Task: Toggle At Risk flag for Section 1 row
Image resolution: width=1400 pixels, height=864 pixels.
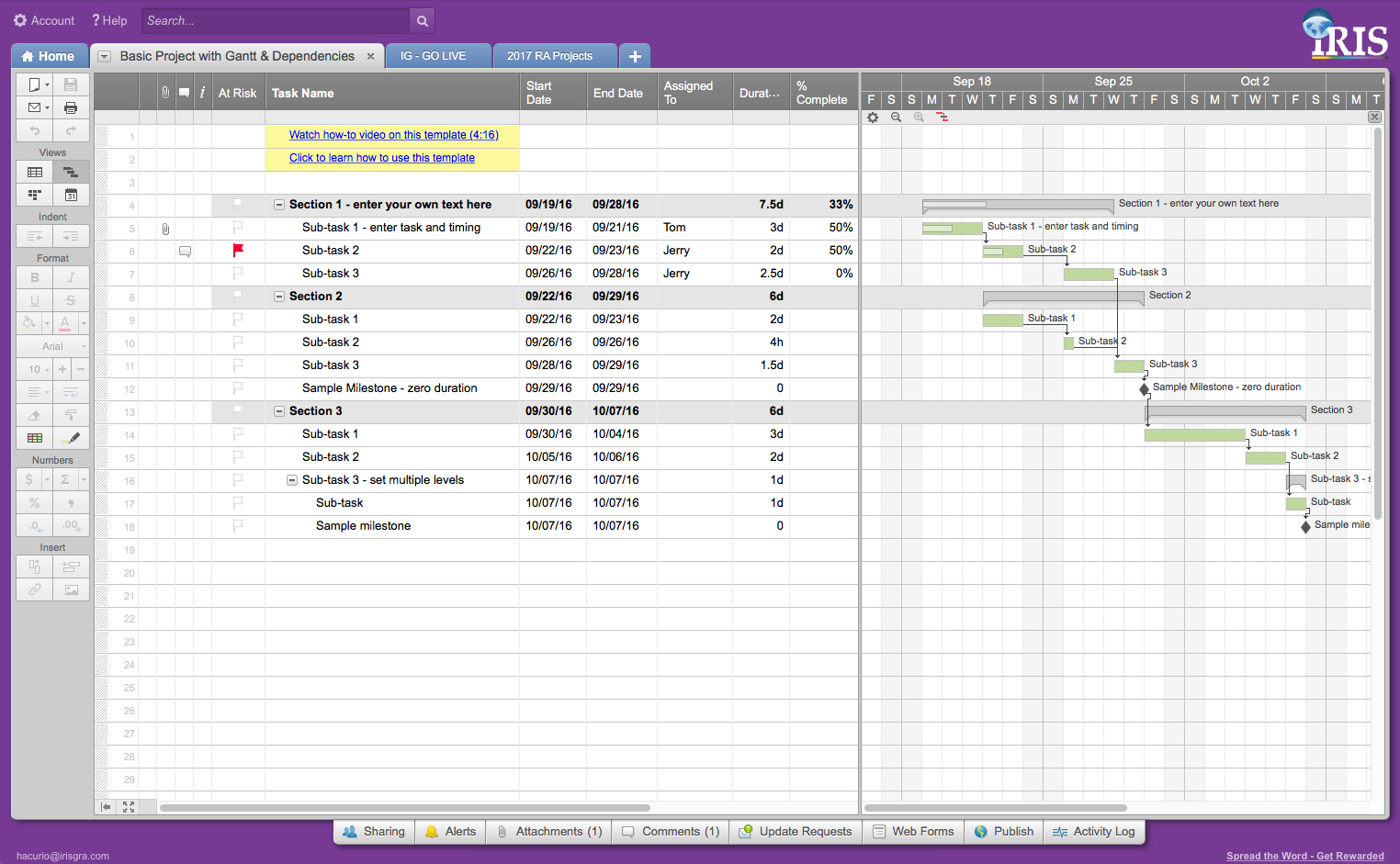Action: tap(238, 204)
